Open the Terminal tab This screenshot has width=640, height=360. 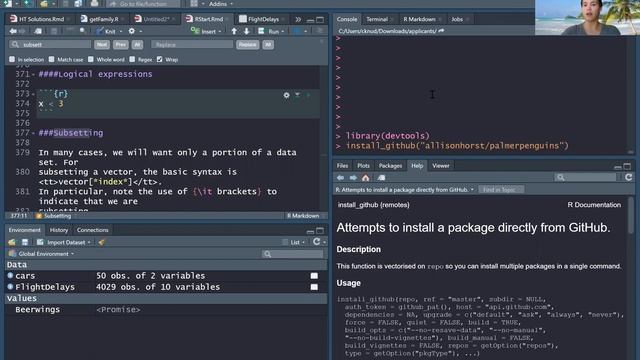377,19
